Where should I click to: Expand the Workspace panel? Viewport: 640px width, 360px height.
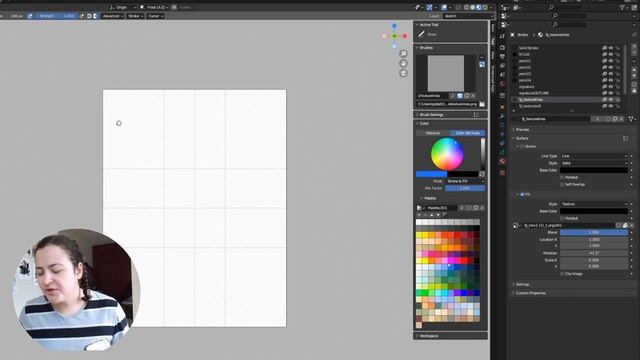[x=451, y=336]
